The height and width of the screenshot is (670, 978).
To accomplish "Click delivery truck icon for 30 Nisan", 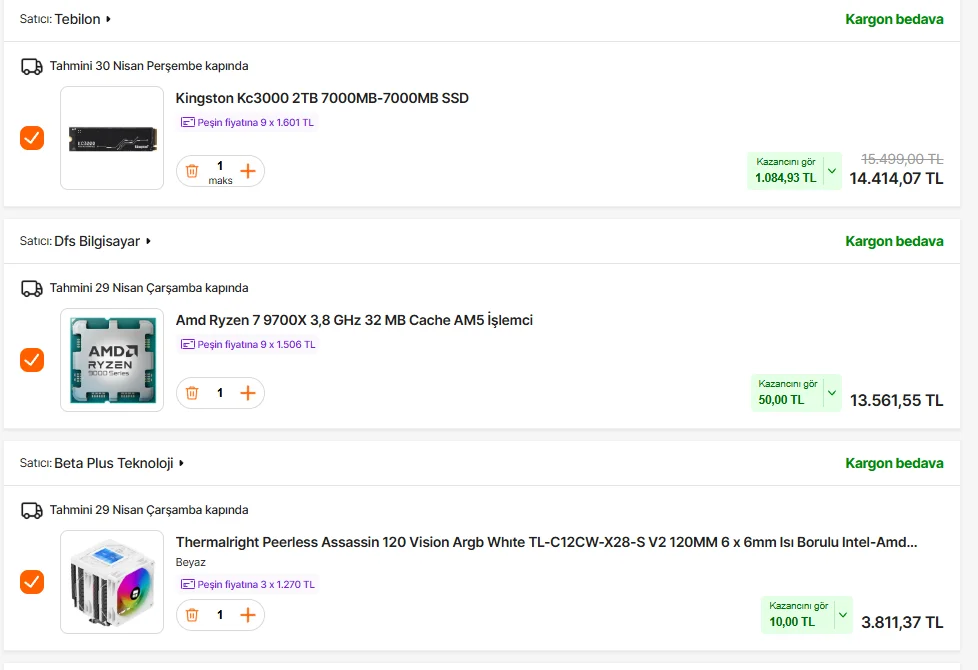I will pos(32,66).
